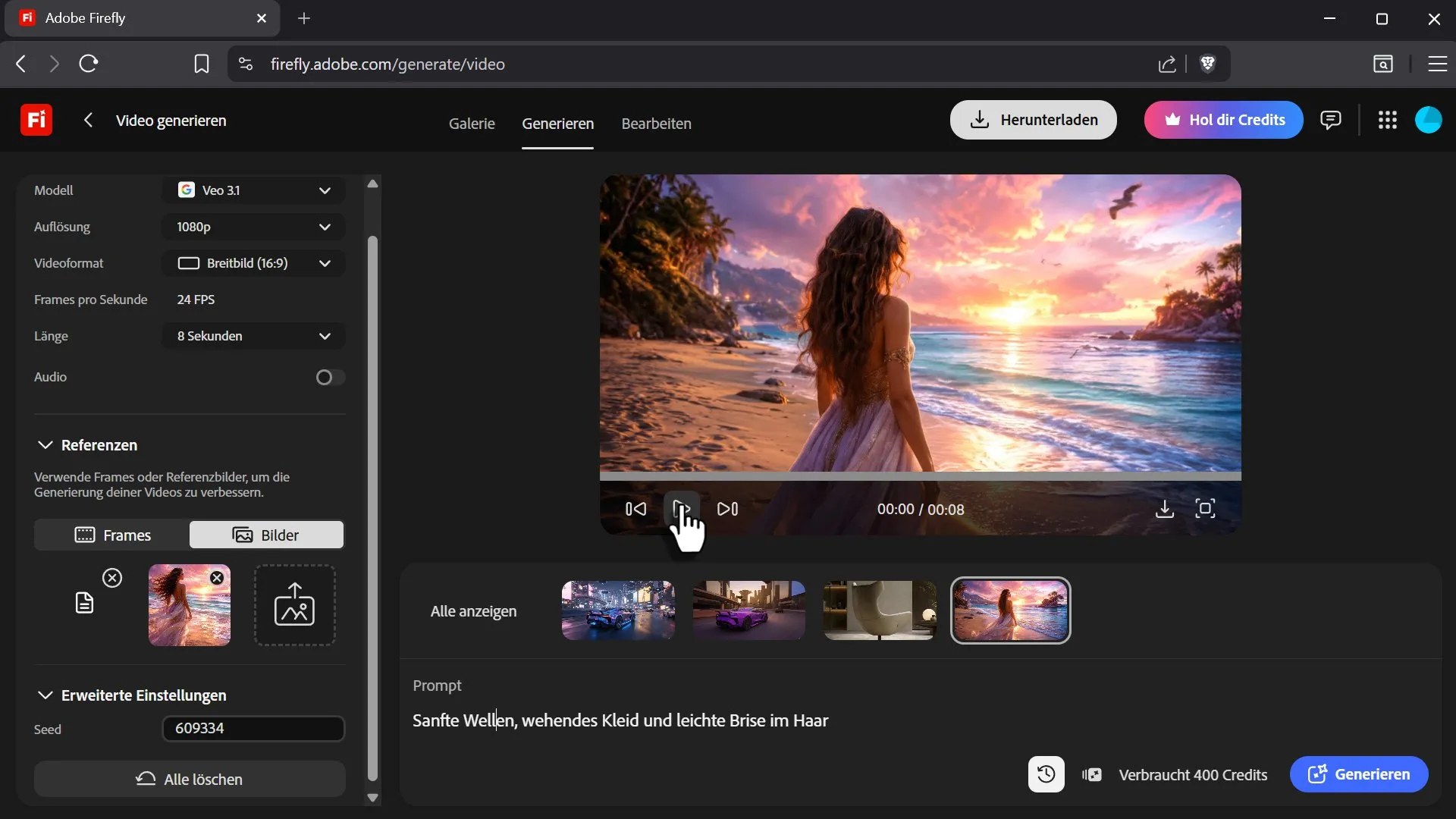
Task: Open the user profile avatar
Action: pyautogui.click(x=1429, y=120)
